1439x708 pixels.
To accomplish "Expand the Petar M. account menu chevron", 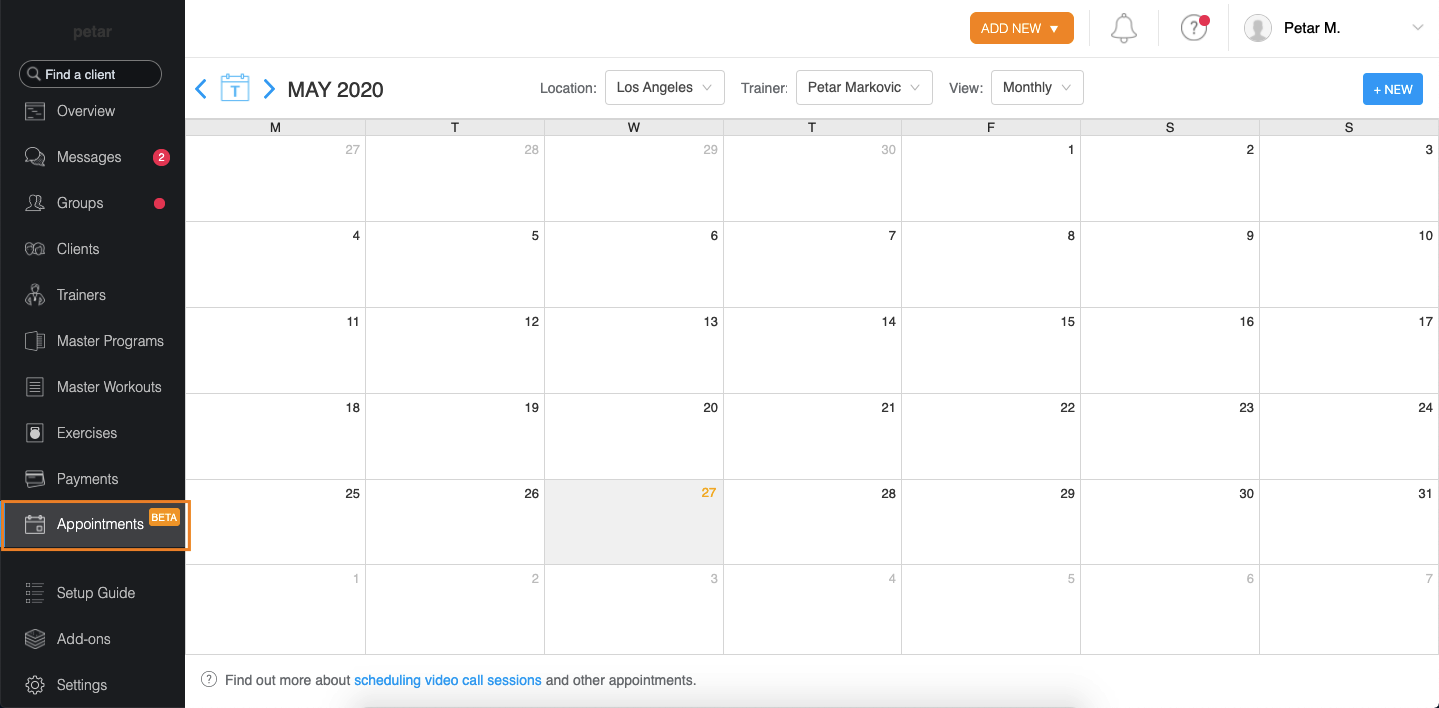I will (x=1417, y=28).
